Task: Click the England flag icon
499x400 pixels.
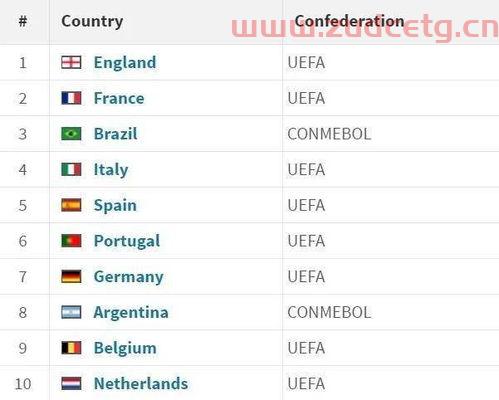Action: coord(71,62)
